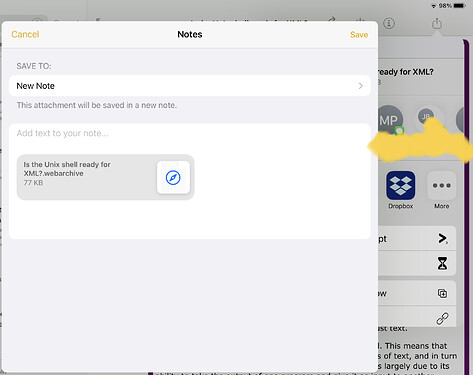This screenshot has width=473, height=375.
Task: Tap Save in the Notes dialog
Action: tap(359, 35)
